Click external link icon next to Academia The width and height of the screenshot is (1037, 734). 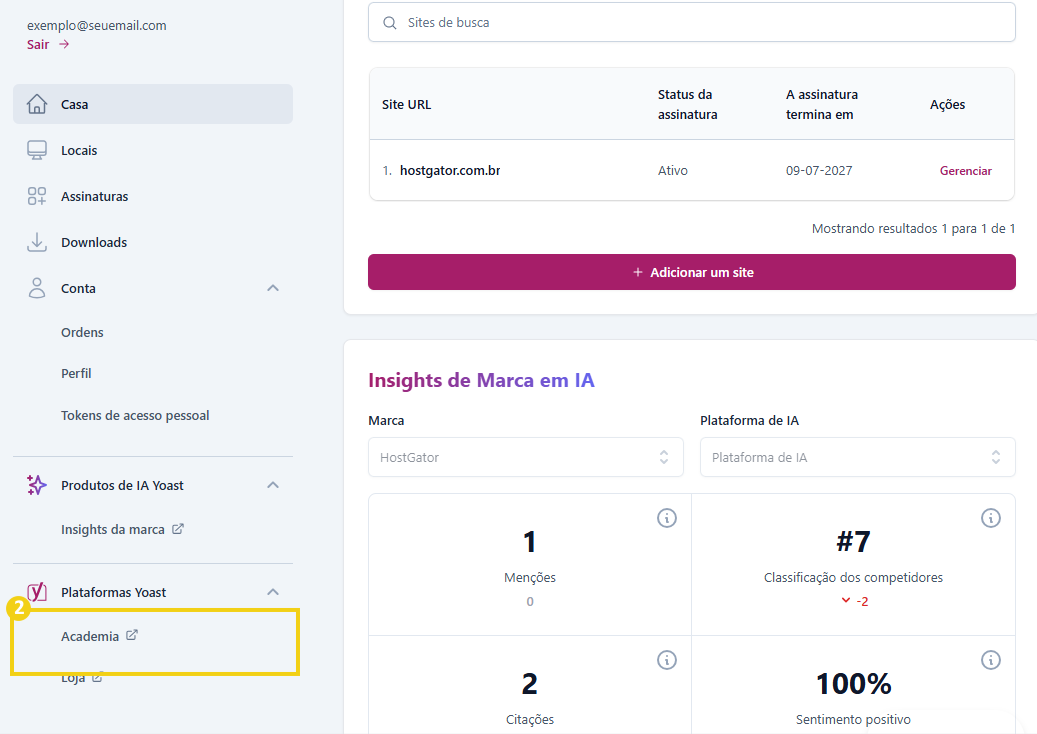tap(132, 635)
